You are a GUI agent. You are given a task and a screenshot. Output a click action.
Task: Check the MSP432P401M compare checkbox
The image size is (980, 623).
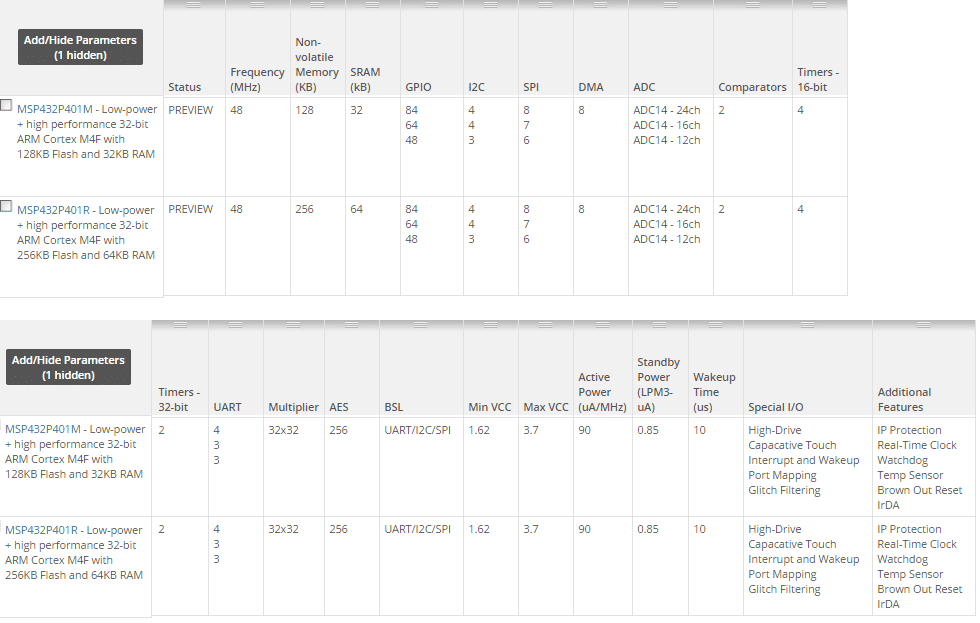point(7,105)
